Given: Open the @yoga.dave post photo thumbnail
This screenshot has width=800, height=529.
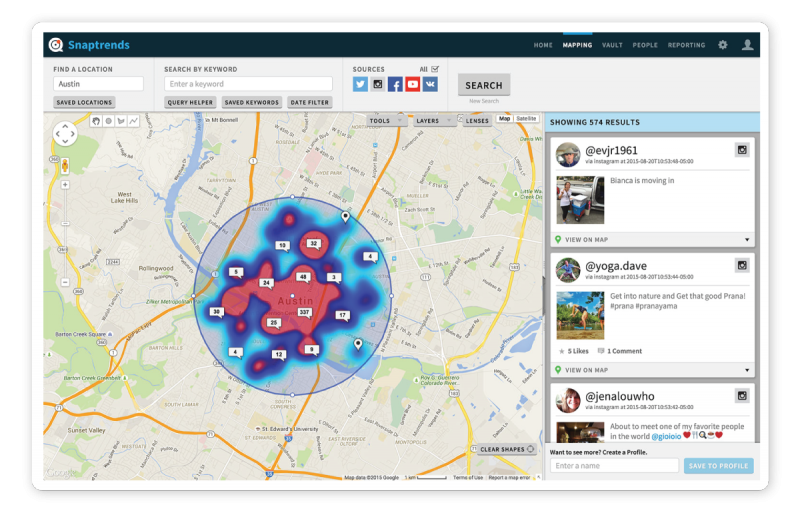Looking at the screenshot, I should point(580,315).
